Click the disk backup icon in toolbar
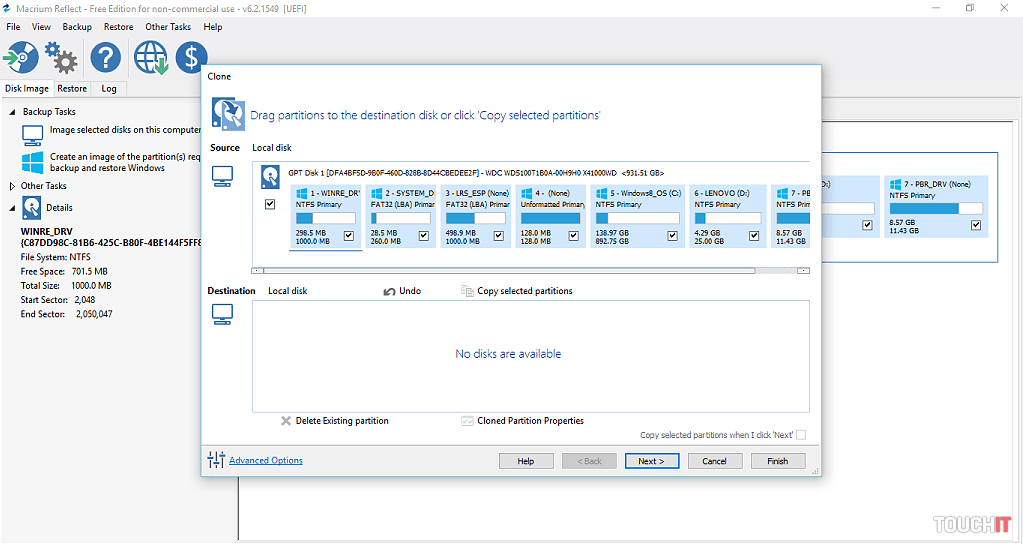This screenshot has height=544, width=1023. (x=21, y=57)
